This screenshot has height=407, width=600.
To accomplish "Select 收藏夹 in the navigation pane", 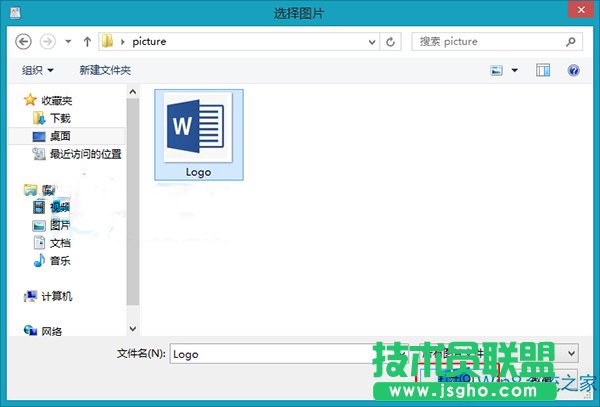I will [x=57, y=101].
